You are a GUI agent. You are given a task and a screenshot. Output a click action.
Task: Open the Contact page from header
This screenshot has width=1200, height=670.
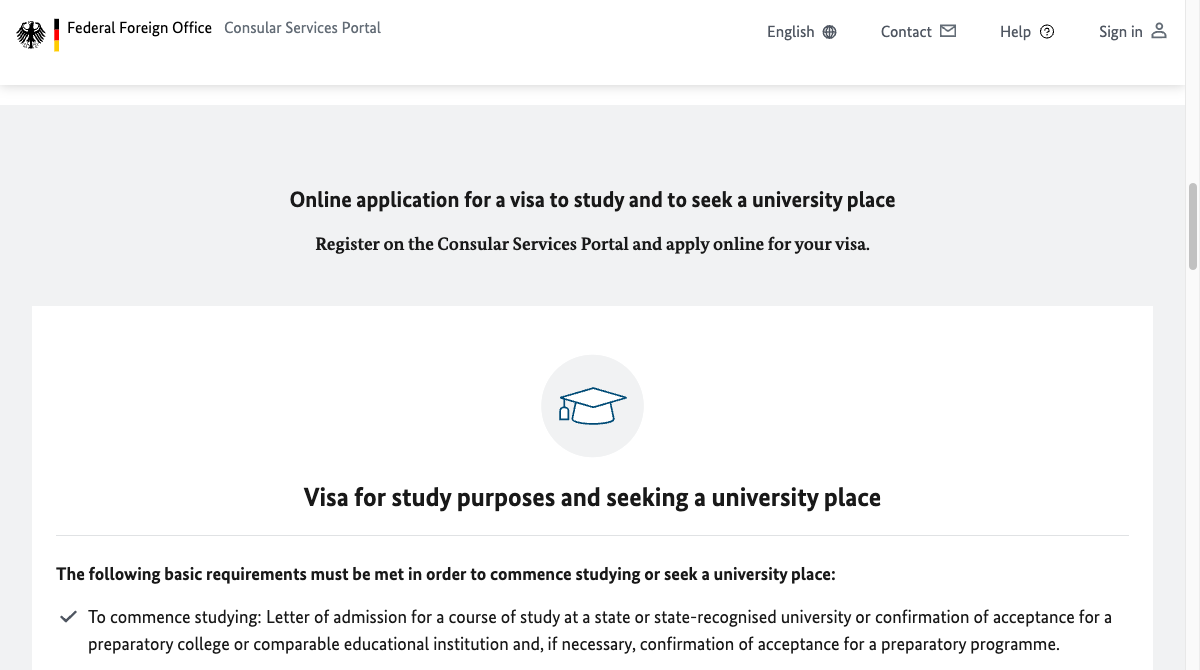(906, 32)
